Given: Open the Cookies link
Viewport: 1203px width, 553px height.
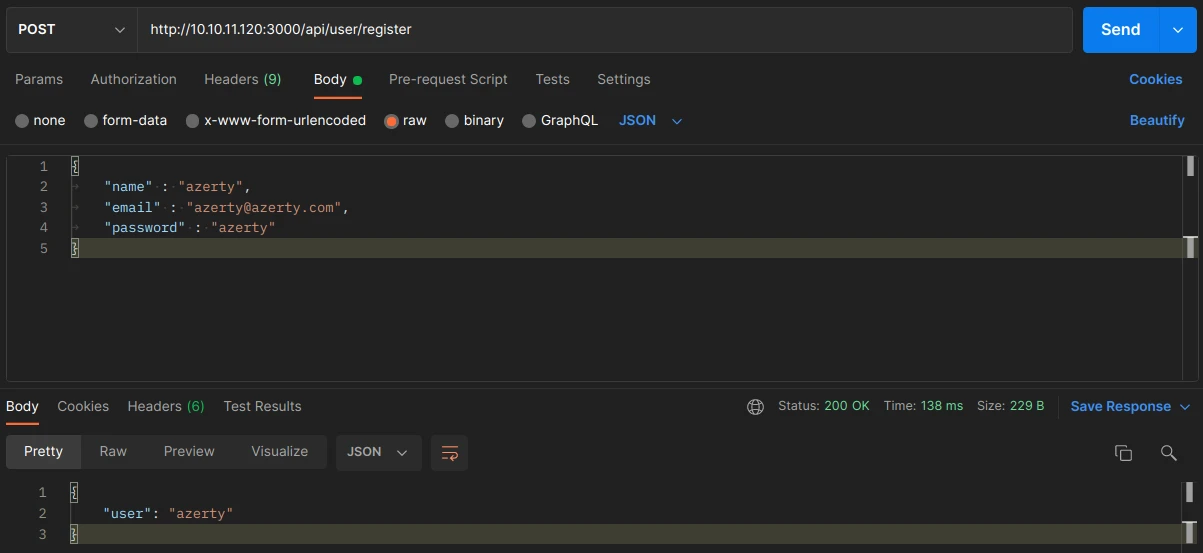Looking at the screenshot, I should (x=1155, y=80).
